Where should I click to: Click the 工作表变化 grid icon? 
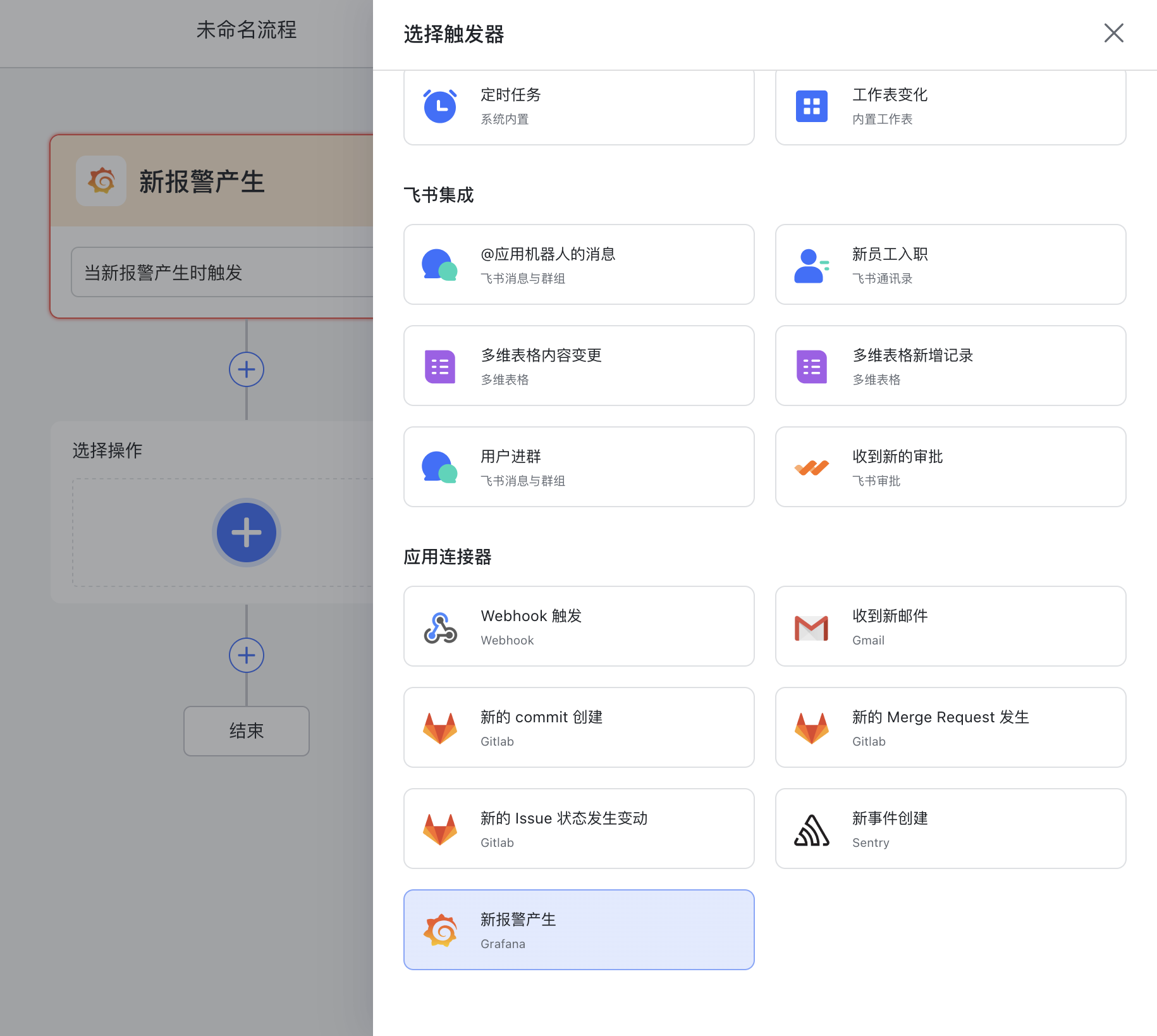(811, 106)
